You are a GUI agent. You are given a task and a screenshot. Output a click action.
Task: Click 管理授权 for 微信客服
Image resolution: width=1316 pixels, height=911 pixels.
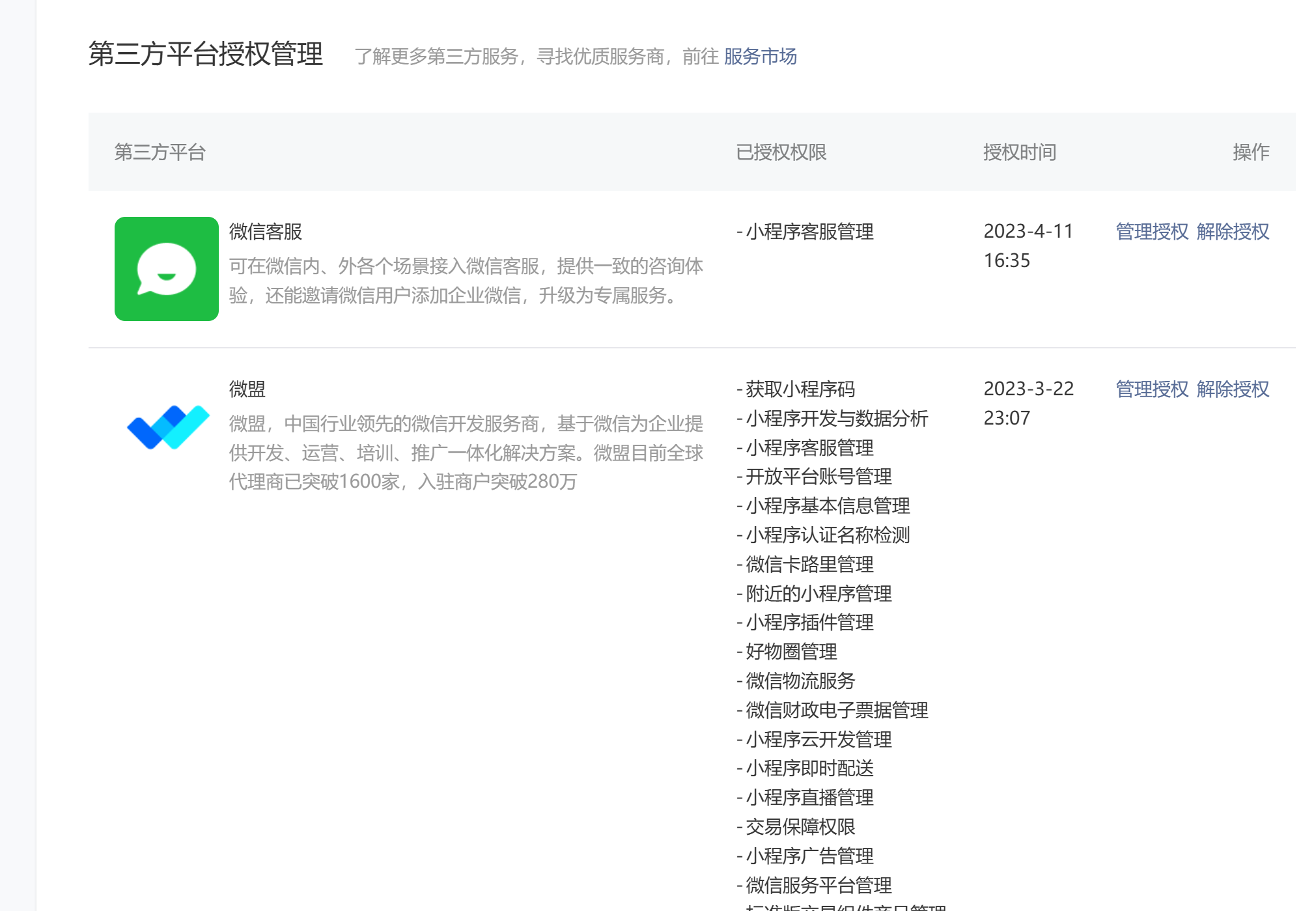1151,231
